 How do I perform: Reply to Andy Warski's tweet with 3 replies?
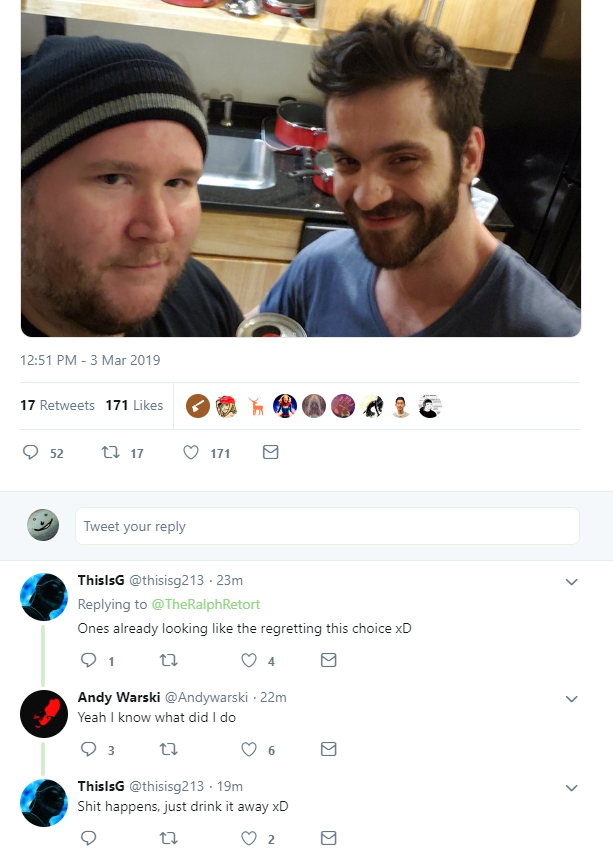[x=88, y=749]
